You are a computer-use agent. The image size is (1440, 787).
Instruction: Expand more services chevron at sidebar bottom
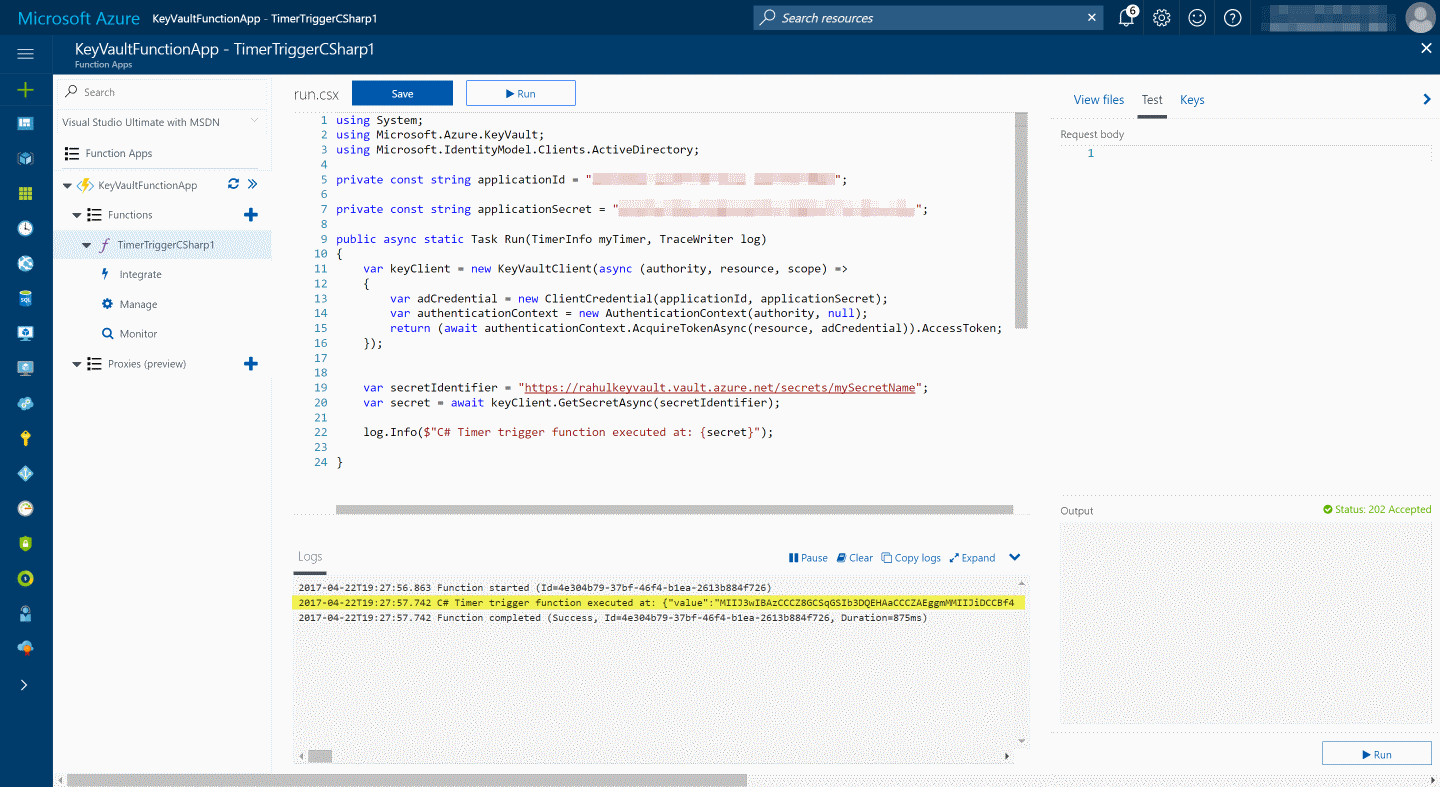pyautogui.click(x=25, y=685)
